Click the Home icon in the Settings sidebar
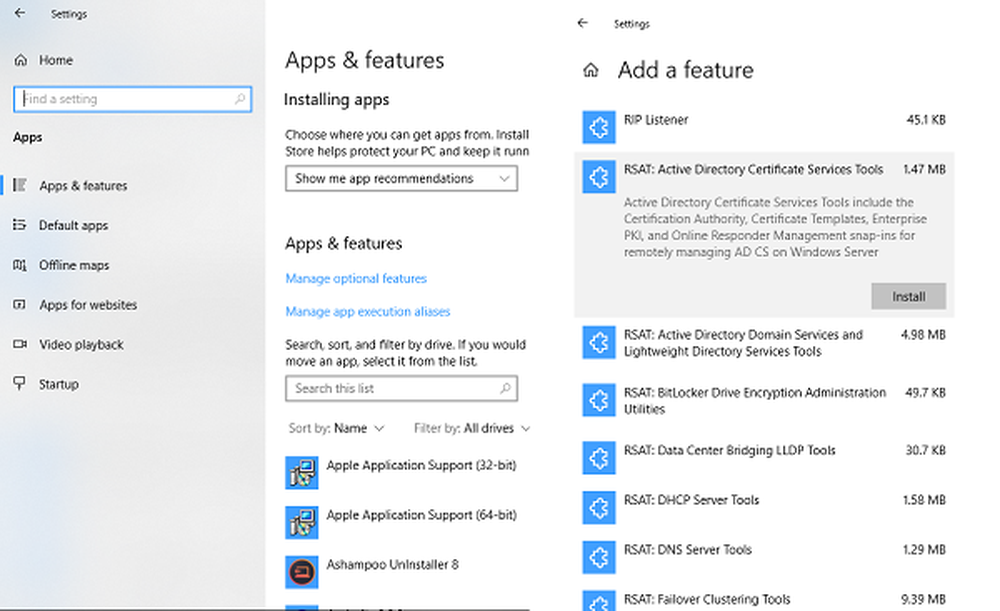 click(20, 60)
